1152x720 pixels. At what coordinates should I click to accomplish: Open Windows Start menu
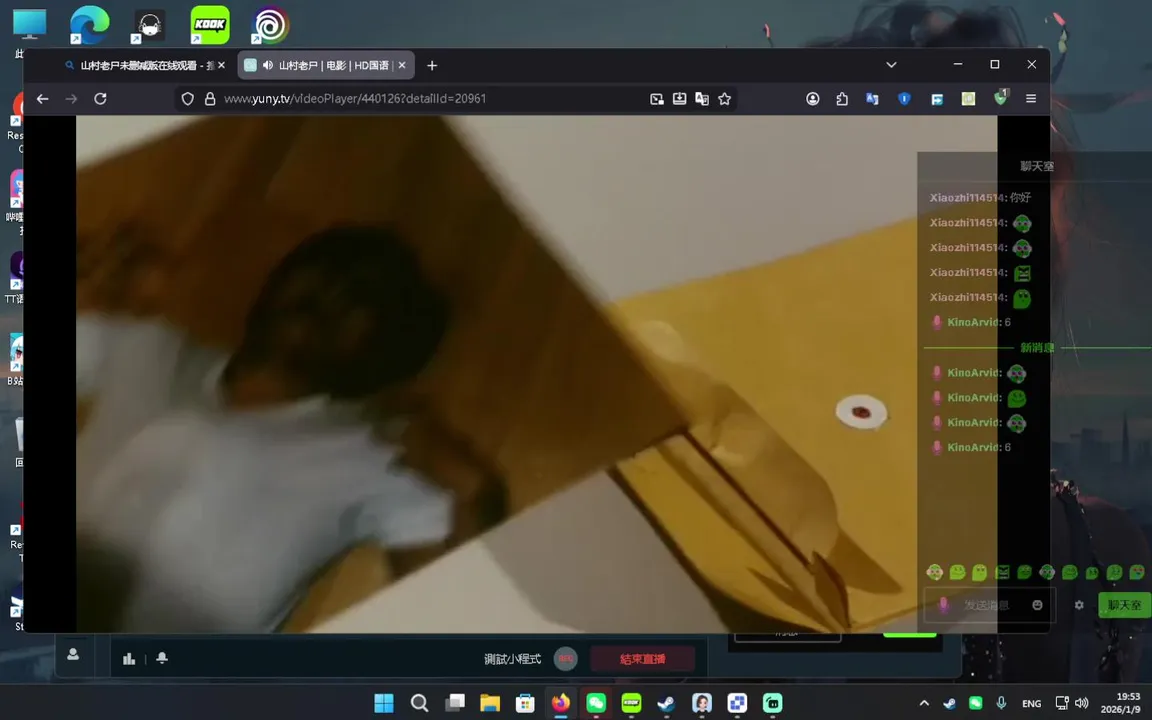tap(384, 703)
